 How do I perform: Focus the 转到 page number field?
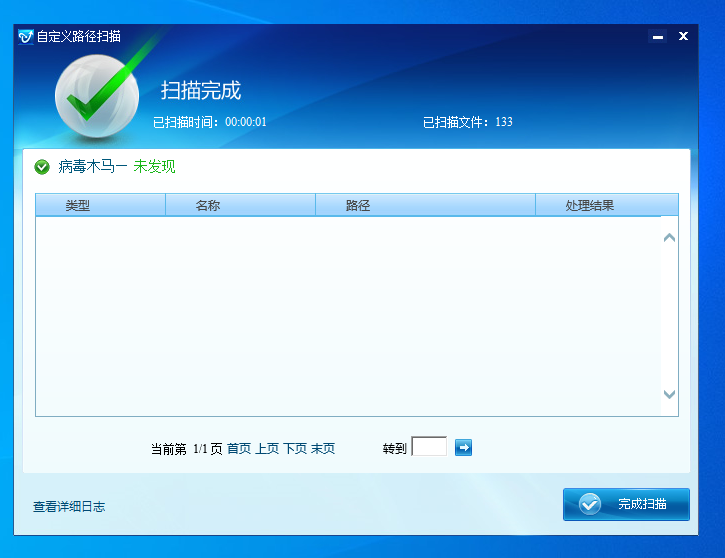point(429,447)
